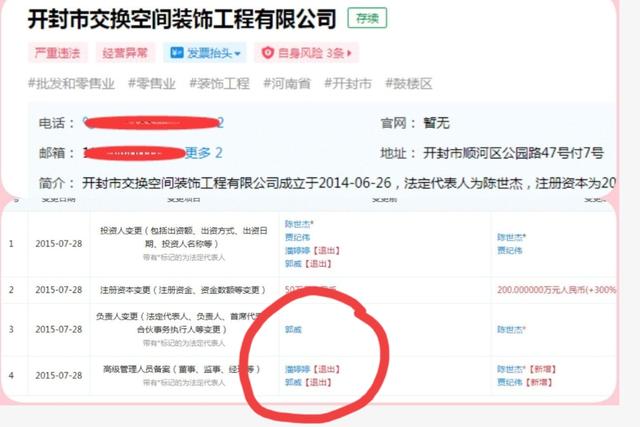Click 潘婷婷【退出】 in row 1
The image size is (640, 427).
pyautogui.click(x=312, y=250)
